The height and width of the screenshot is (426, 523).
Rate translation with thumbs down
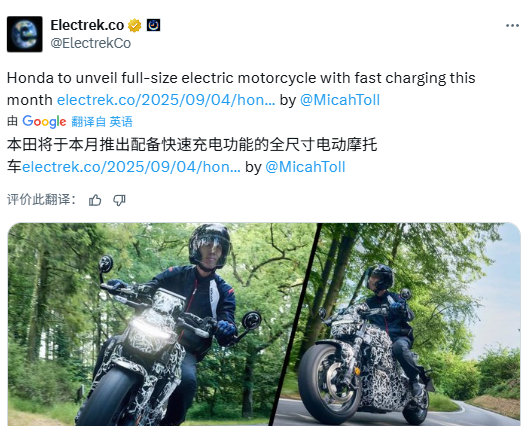119,200
